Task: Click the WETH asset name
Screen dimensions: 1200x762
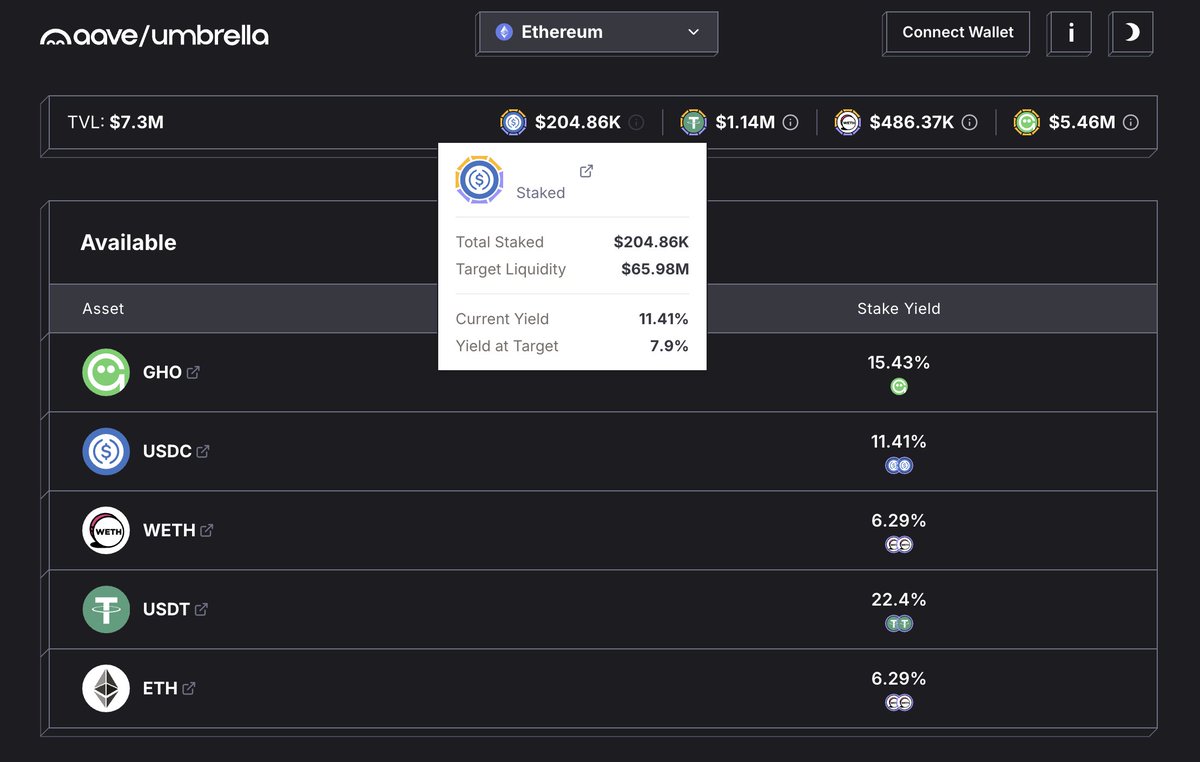Action: point(169,530)
